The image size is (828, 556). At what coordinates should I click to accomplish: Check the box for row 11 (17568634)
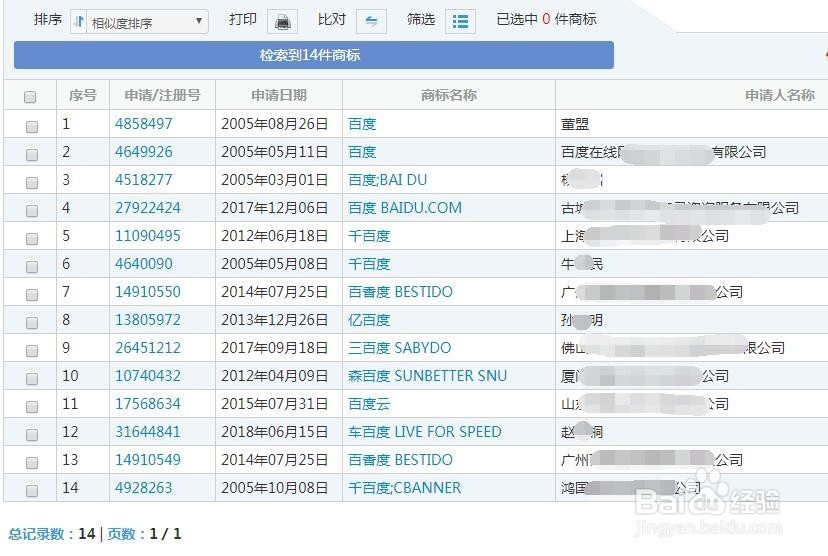pos(32,406)
